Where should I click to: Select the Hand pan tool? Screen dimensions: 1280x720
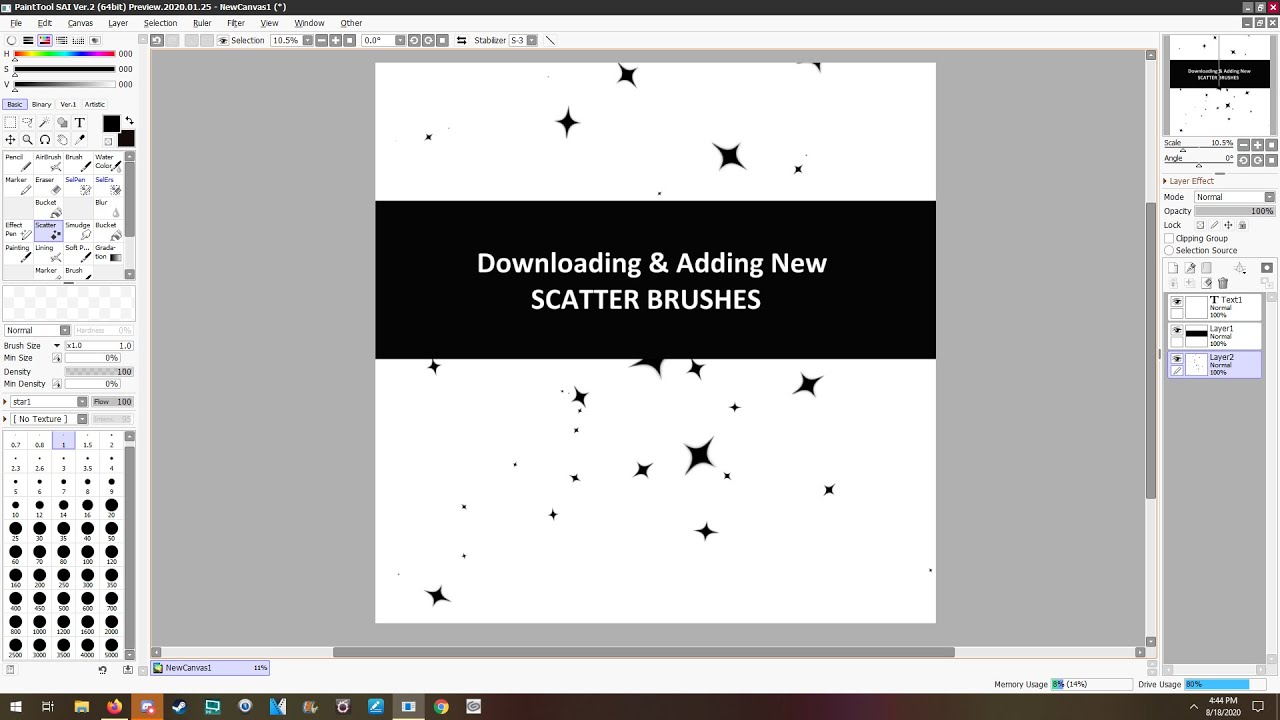tap(62, 140)
